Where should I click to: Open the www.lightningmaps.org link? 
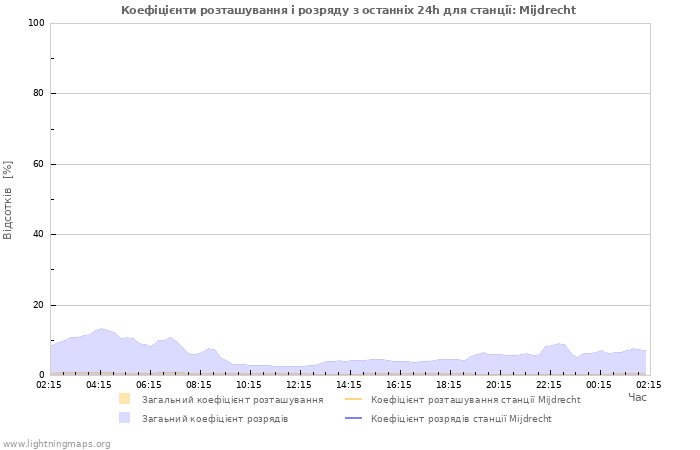[x=57, y=443]
